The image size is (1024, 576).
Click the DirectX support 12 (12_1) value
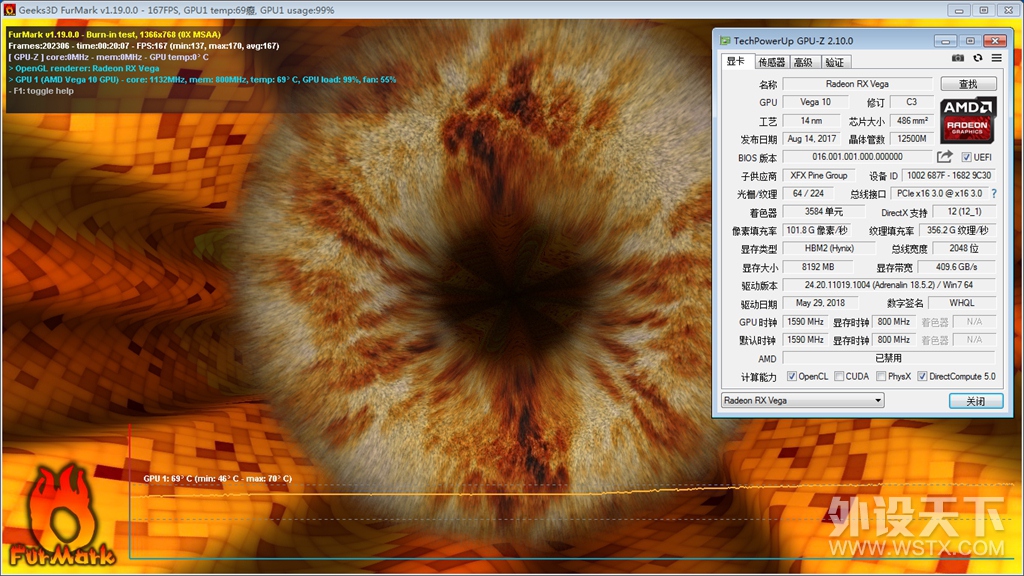pyautogui.click(x=965, y=212)
